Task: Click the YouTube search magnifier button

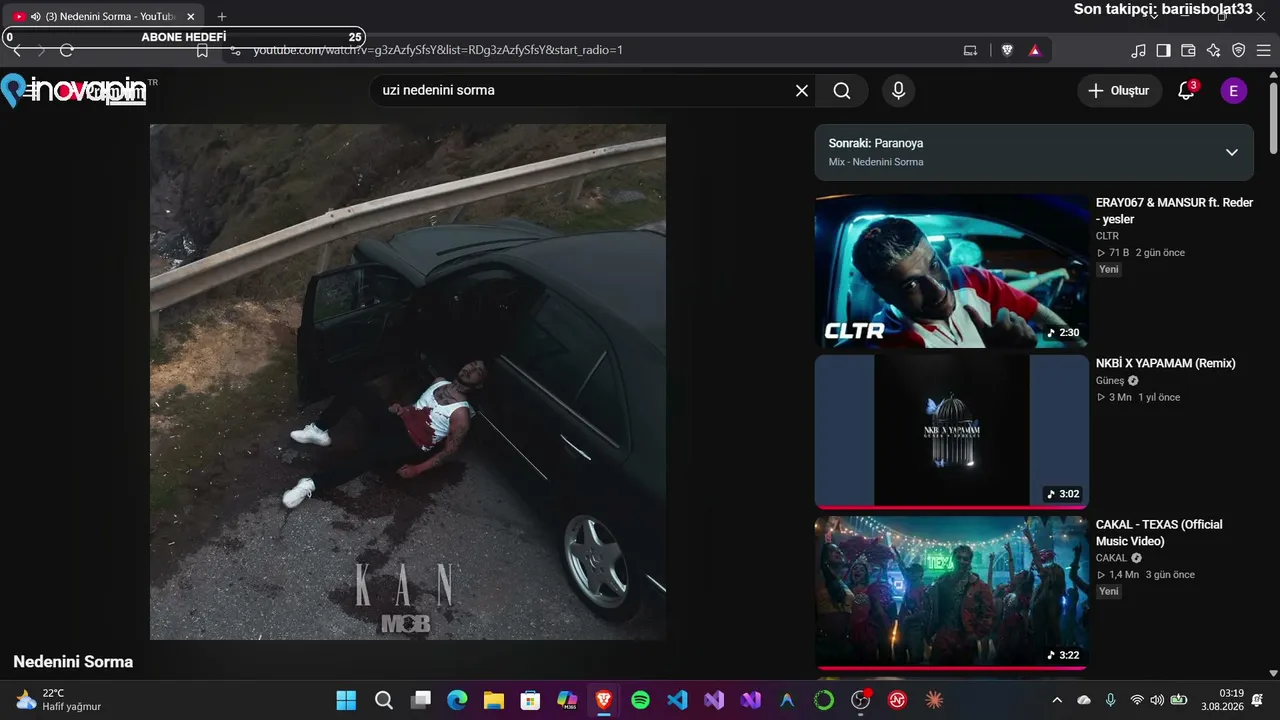Action: (x=842, y=91)
